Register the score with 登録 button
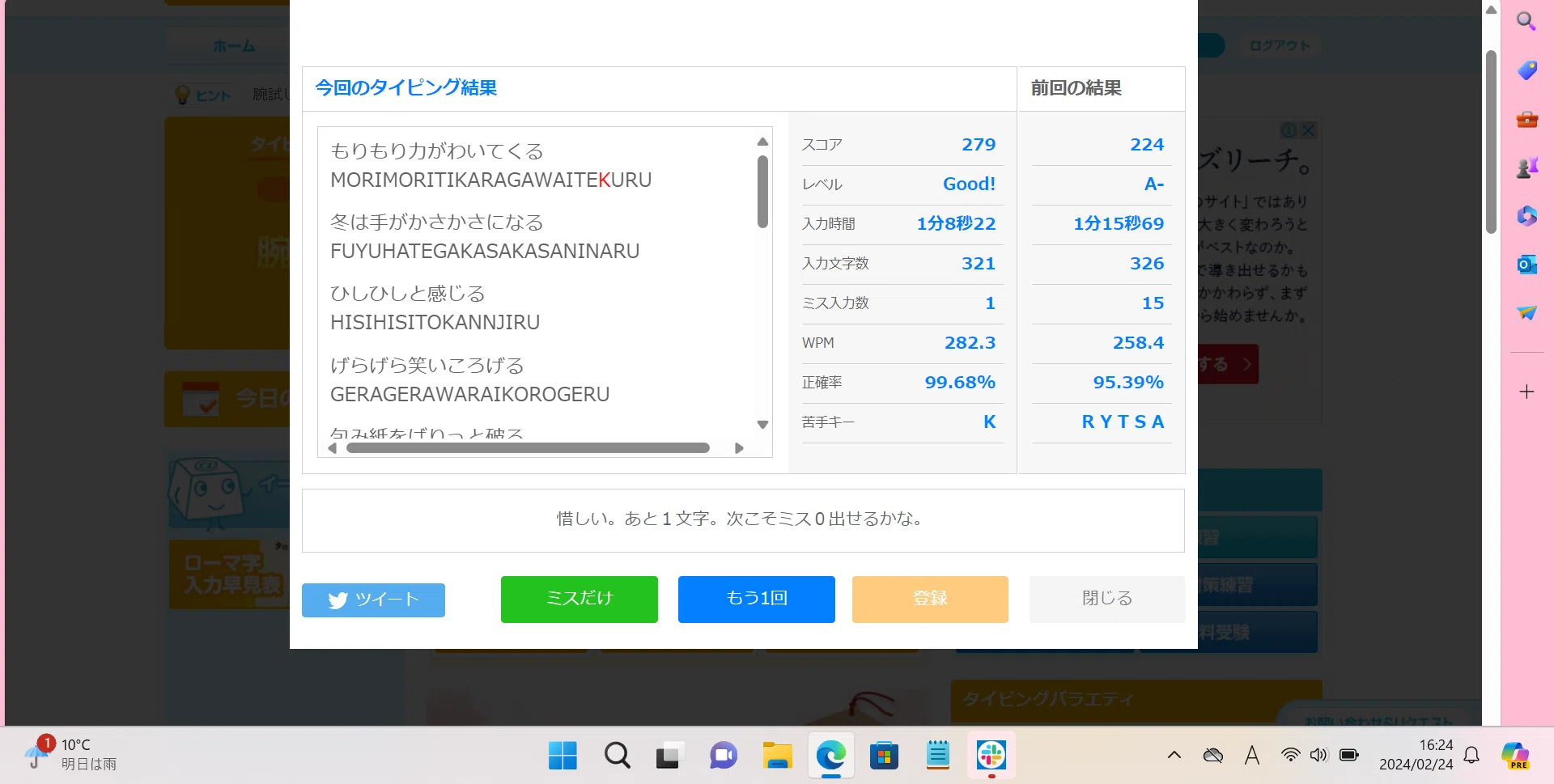1554x784 pixels. pyautogui.click(x=930, y=599)
